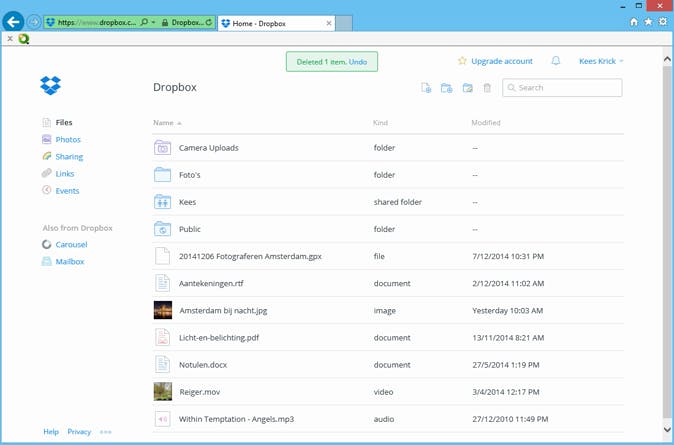The height and width of the screenshot is (445, 674).
Task: Click the Notulen.docx document icon
Action: point(162,365)
